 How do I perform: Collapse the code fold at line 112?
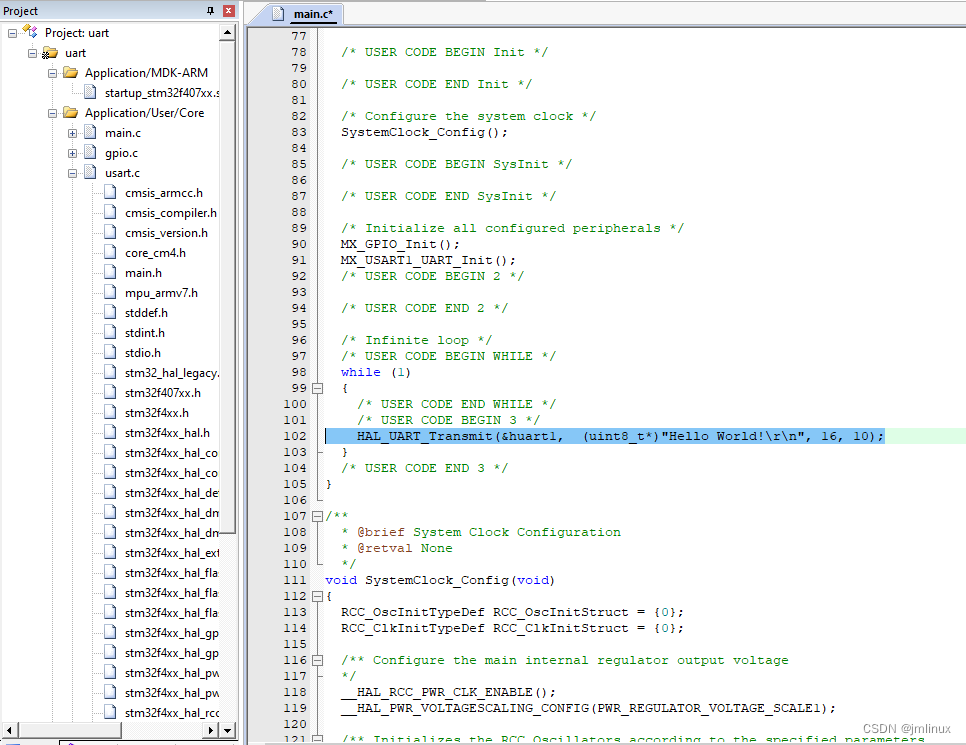315,596
